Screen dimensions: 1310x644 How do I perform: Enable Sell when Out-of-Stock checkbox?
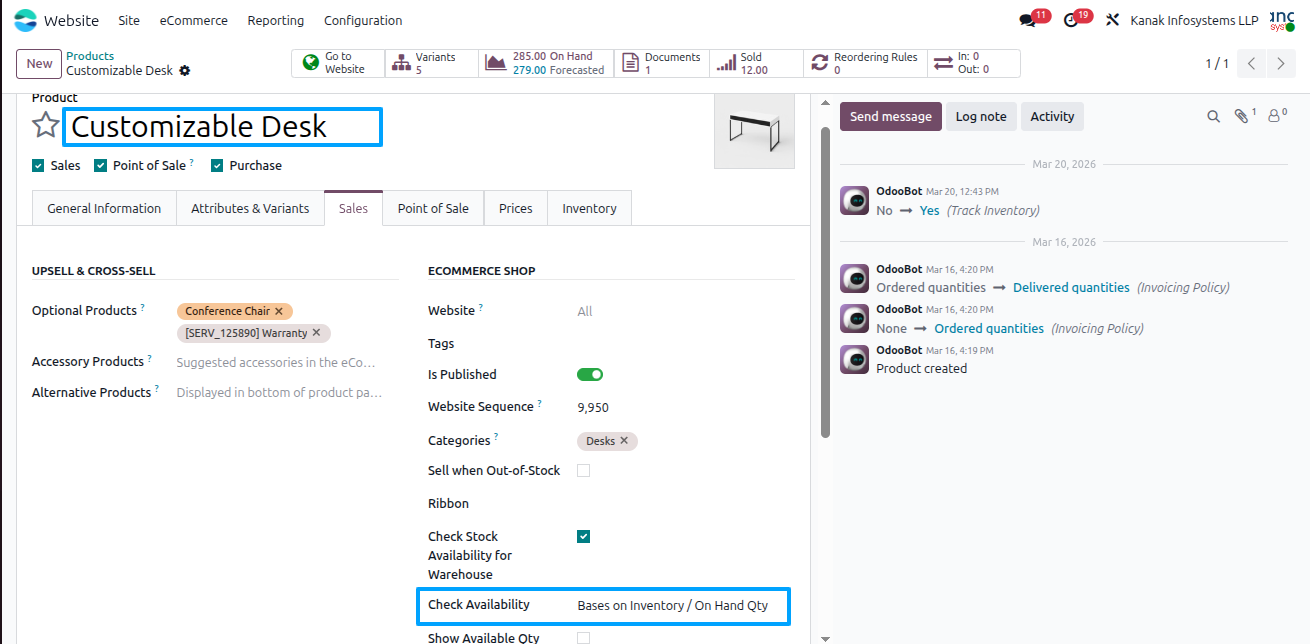click(584, 471)
